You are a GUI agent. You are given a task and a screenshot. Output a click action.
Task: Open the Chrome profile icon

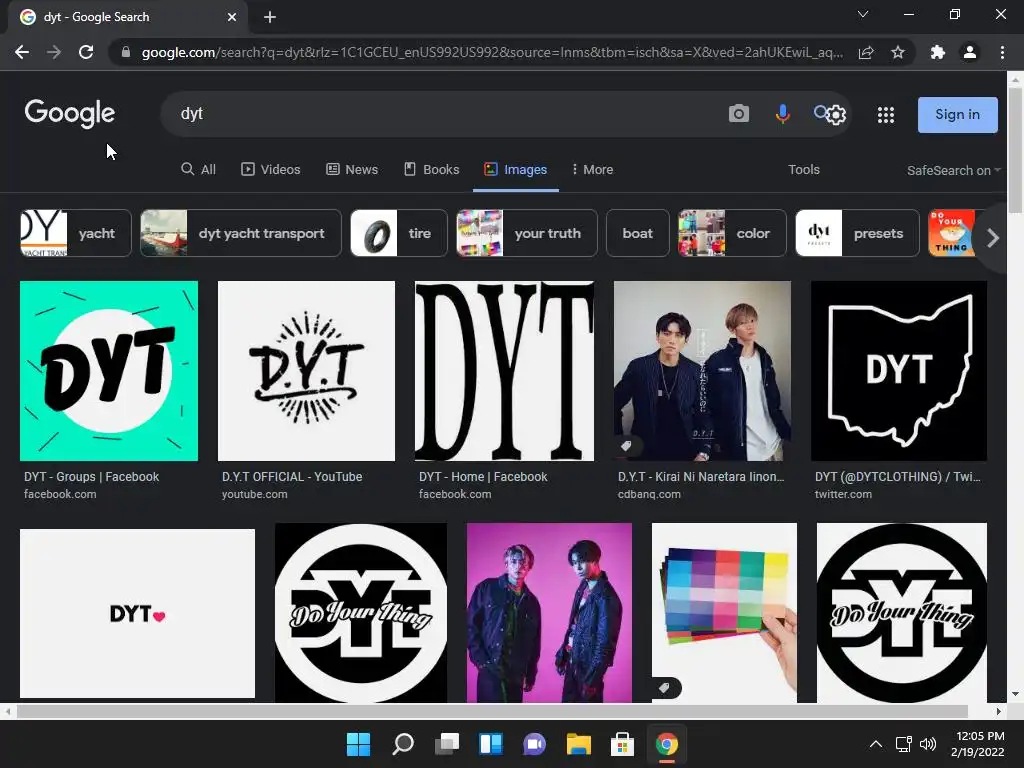click(970, 52)
